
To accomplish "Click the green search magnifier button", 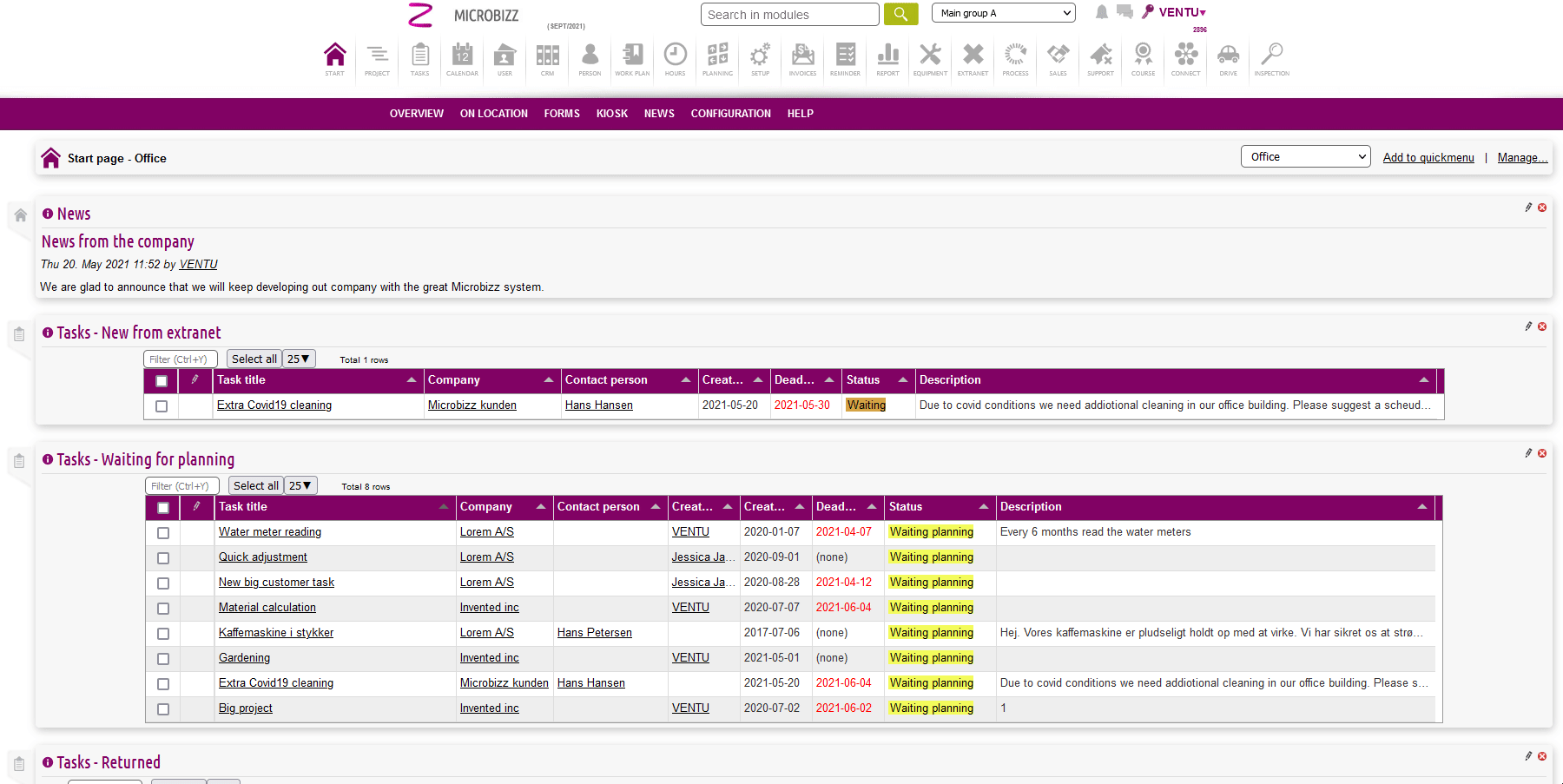I will point(900,14).
